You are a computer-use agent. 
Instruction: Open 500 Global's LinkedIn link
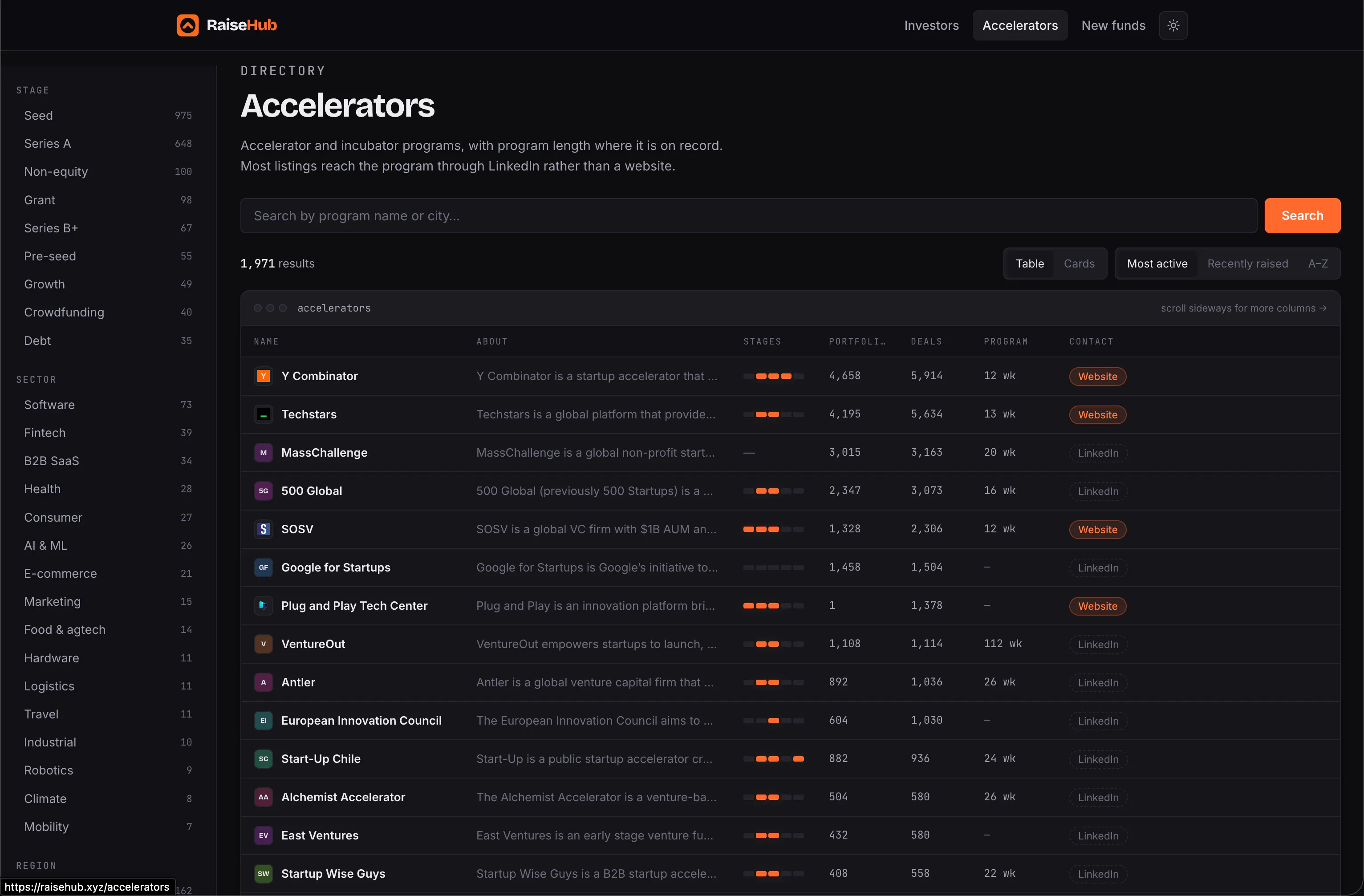(x=1098, y=491)
